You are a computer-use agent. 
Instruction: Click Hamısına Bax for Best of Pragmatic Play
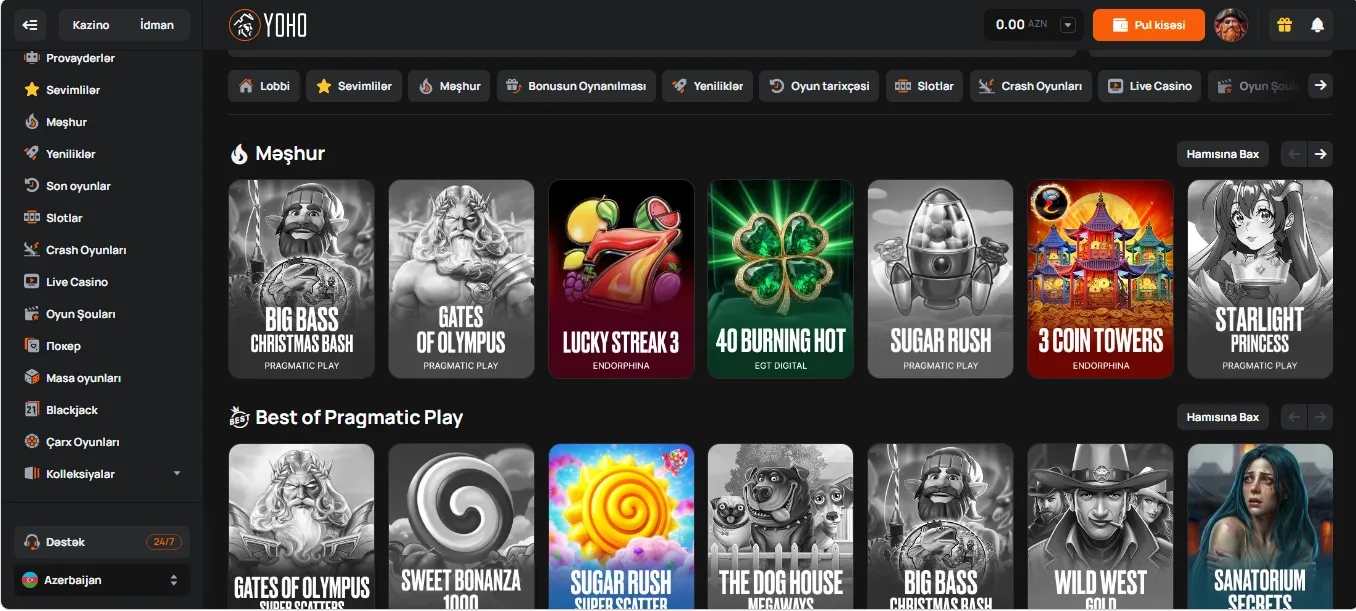click(x=1223, y=417)
